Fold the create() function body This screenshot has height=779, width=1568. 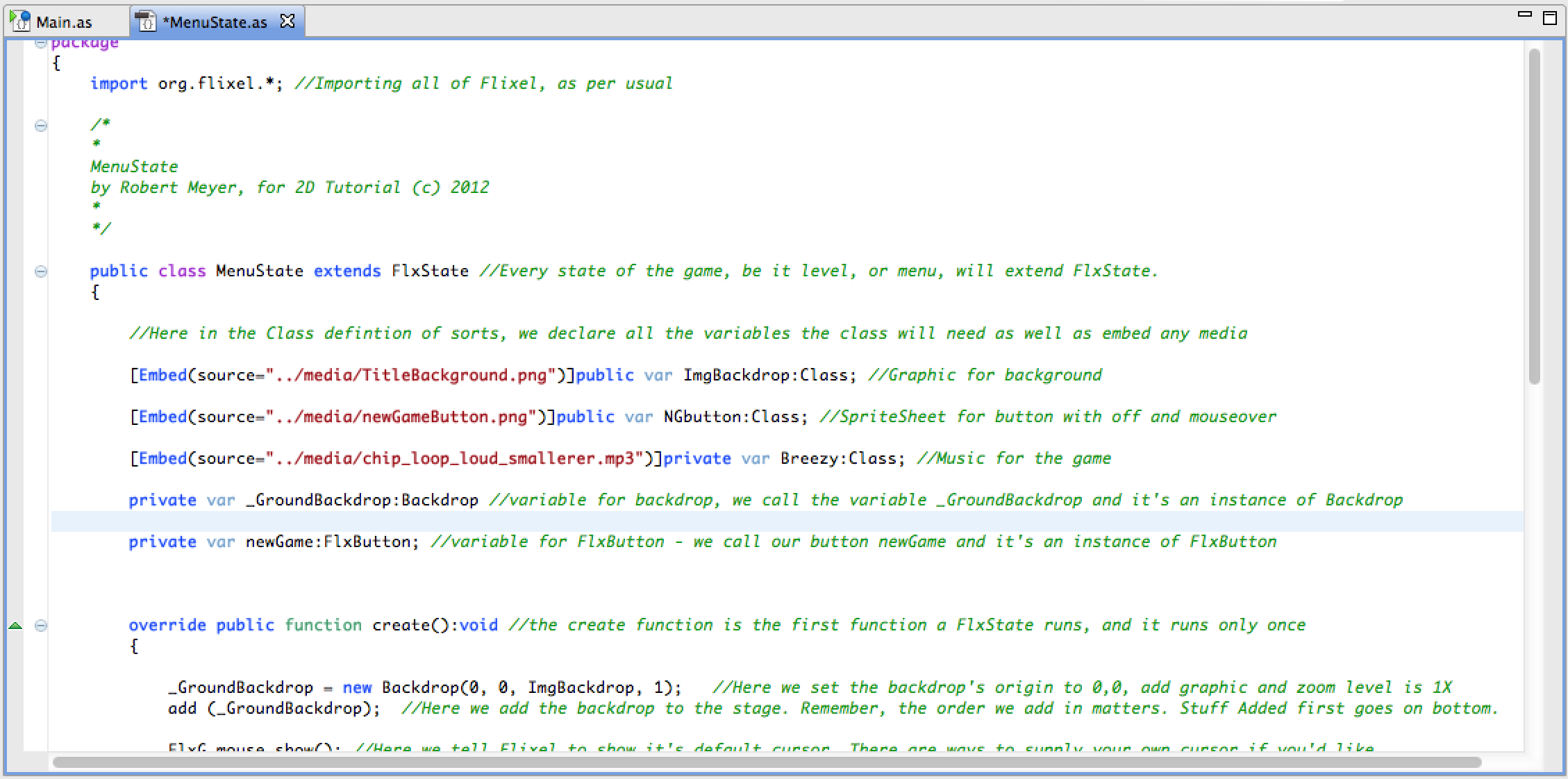point(41,626)
